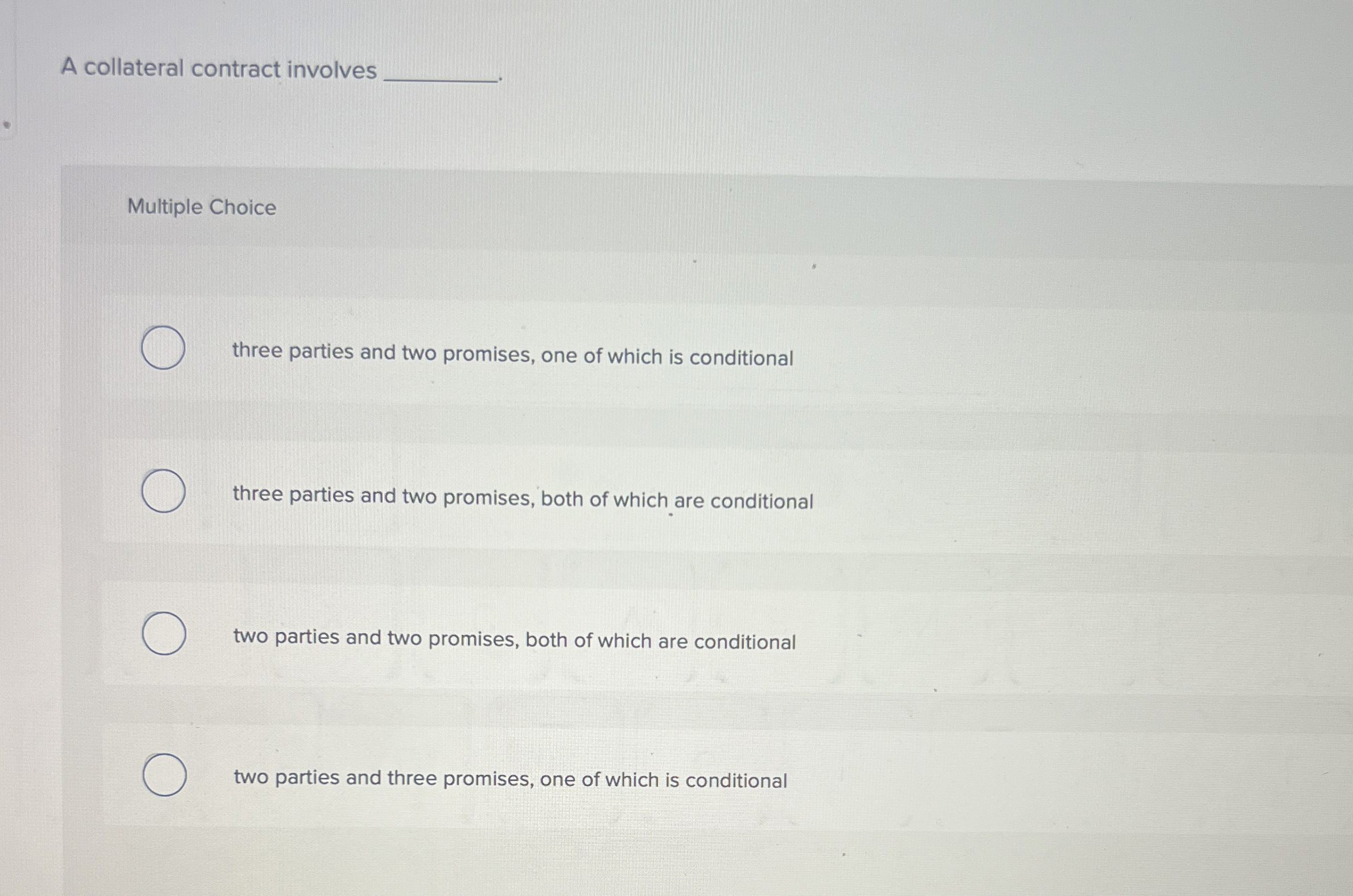Click the last answer option text
Screen dimensions: 1353x896
coord(511,779)
